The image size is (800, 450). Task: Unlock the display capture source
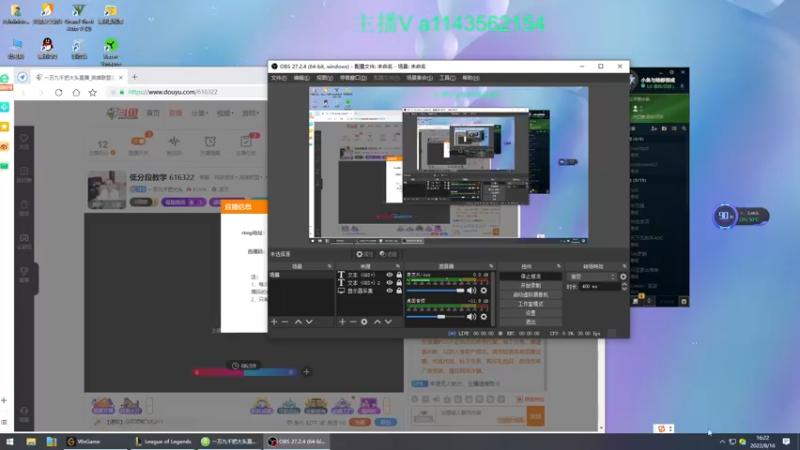tap(399, 291)
